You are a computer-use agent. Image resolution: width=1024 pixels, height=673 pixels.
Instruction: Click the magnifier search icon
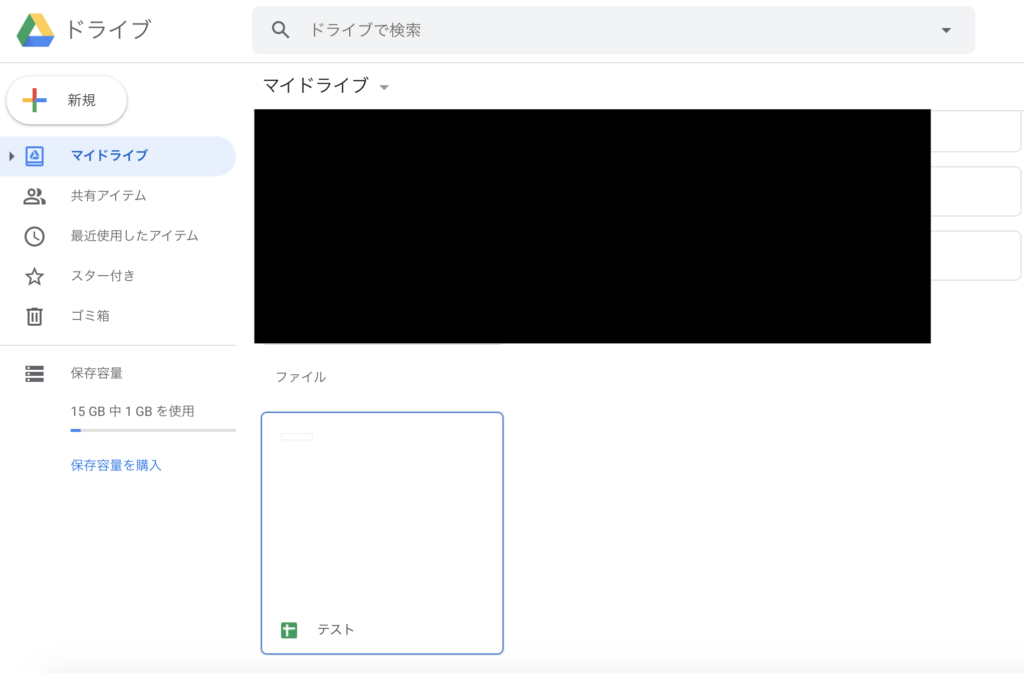(x=281, y=30)
